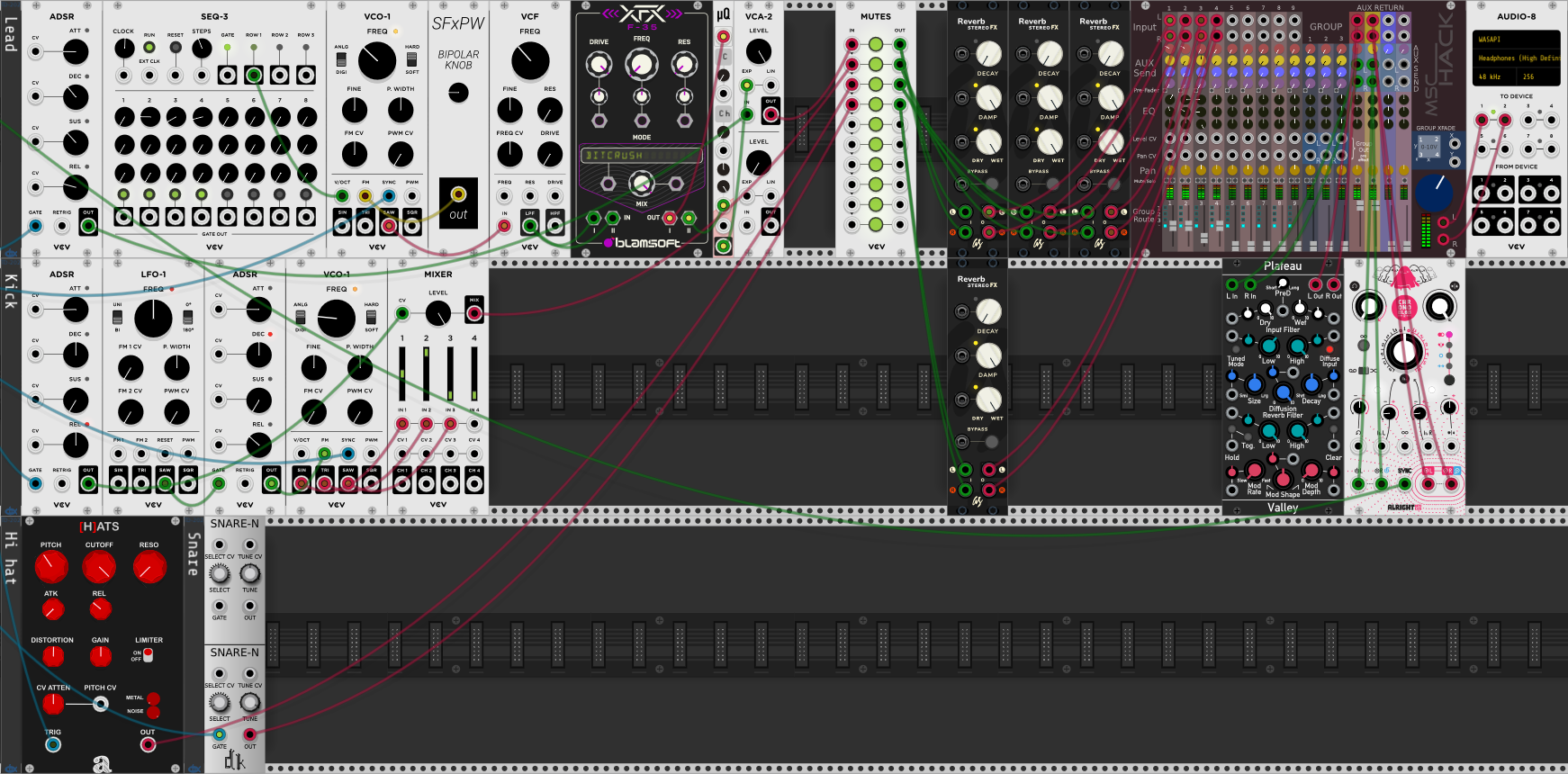Click the SEQ-3 RESET button
Screen dimensions: 1568x774
click(176, 47)
